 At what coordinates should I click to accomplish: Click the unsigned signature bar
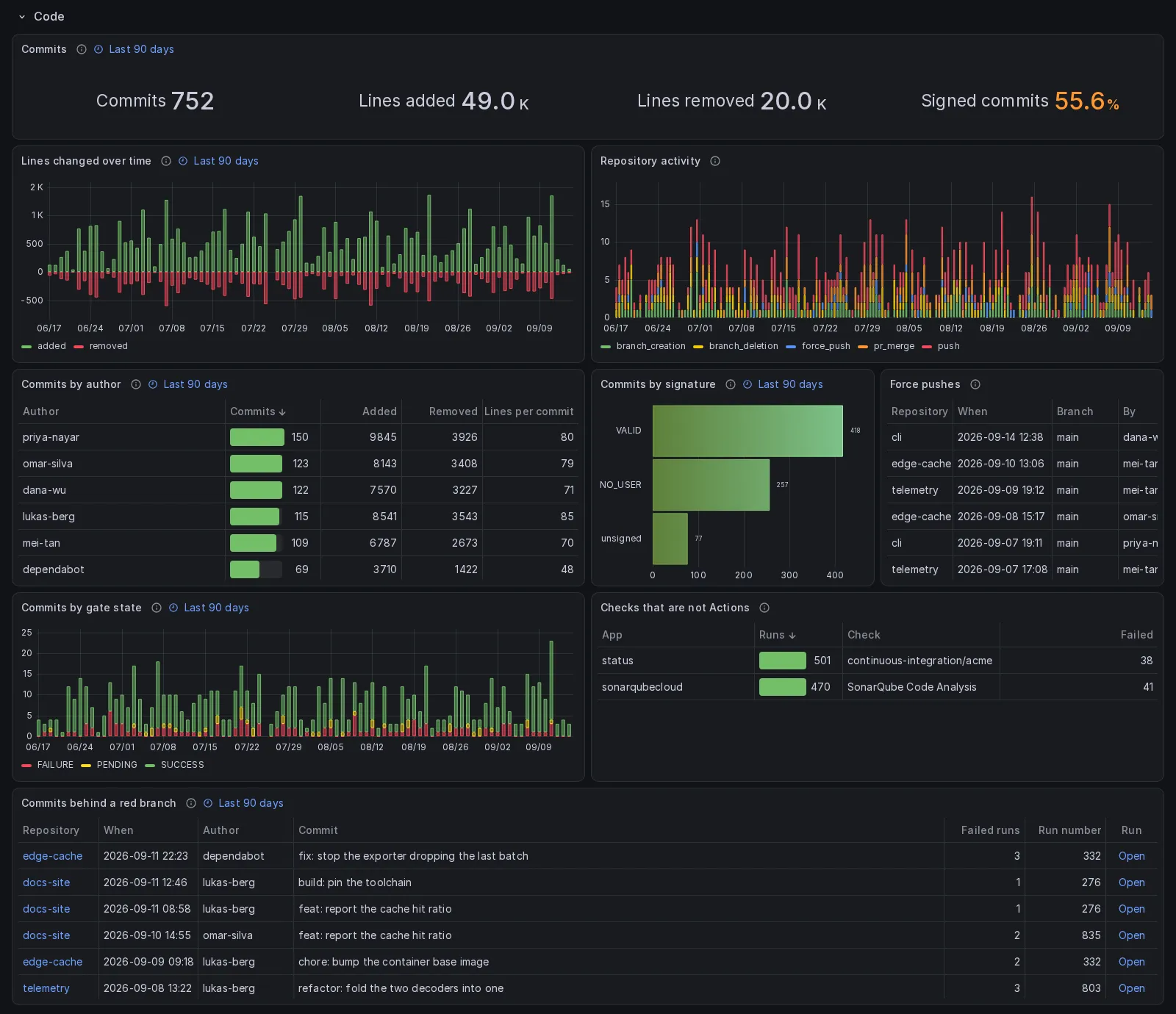click(670, 539)
